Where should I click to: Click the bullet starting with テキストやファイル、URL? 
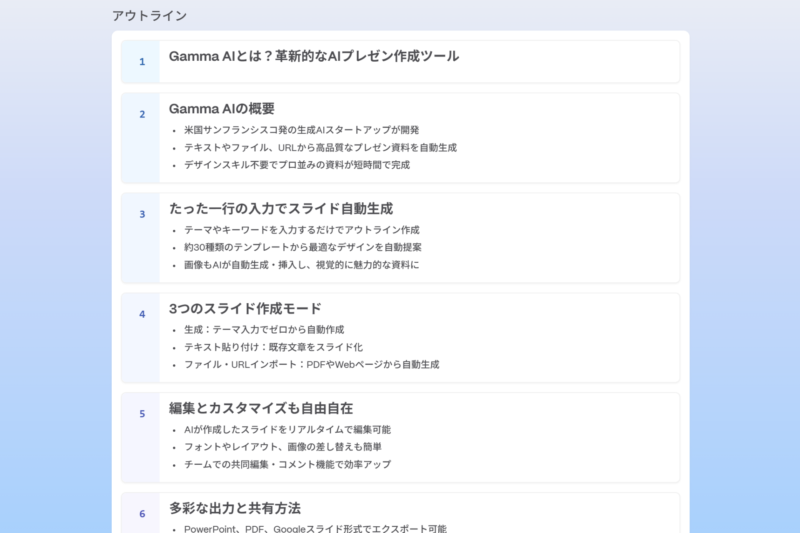(x=320, y=147)
